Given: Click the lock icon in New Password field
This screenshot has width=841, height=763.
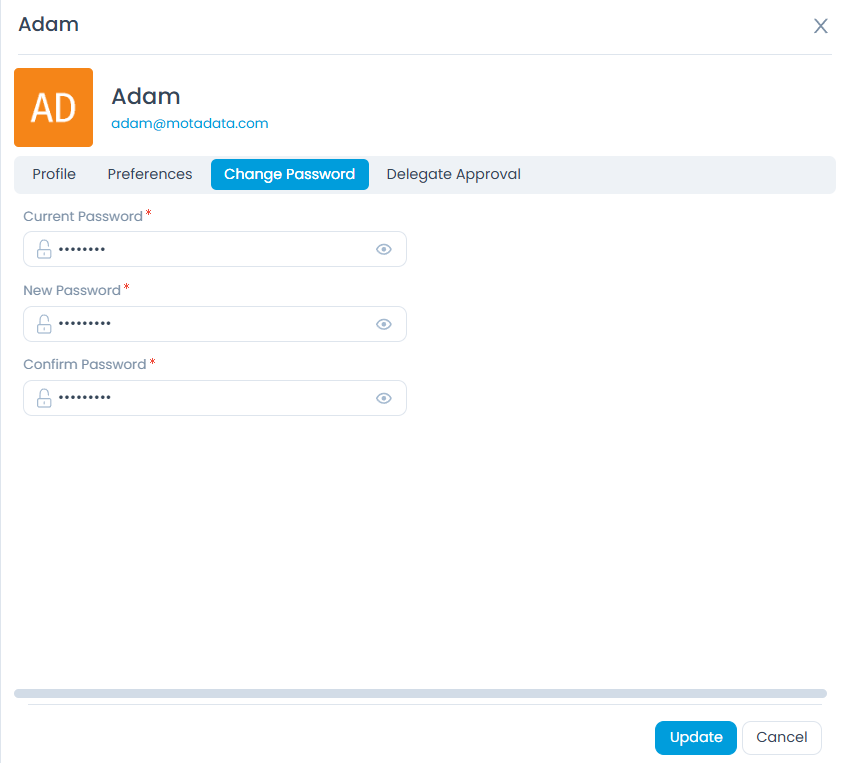Looking at the screenshot, I should [x=44, y=324].
